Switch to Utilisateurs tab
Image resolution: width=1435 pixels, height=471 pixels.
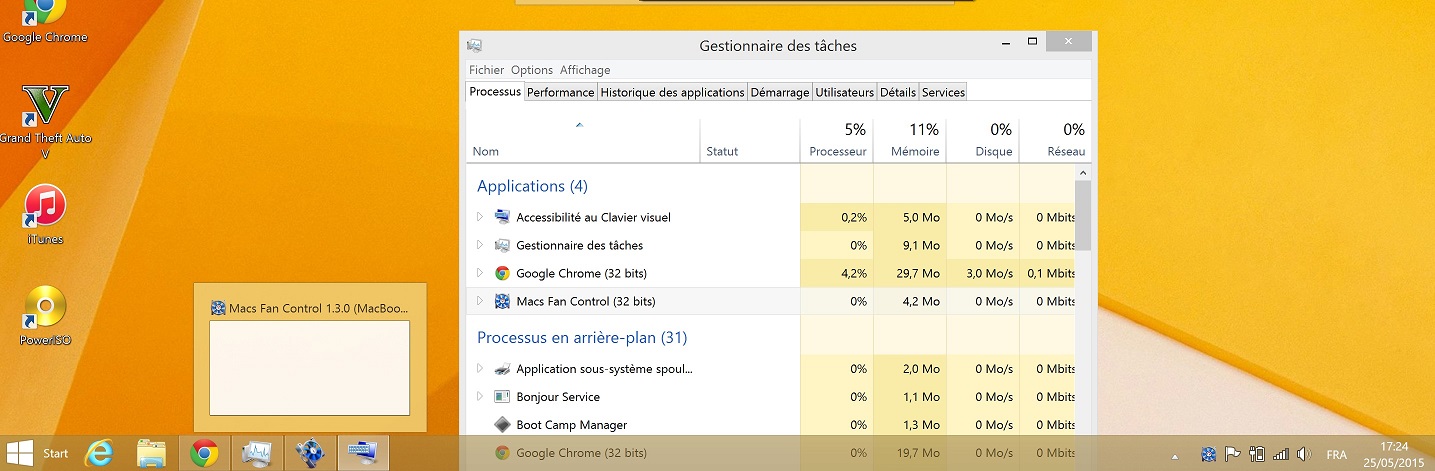844,92
